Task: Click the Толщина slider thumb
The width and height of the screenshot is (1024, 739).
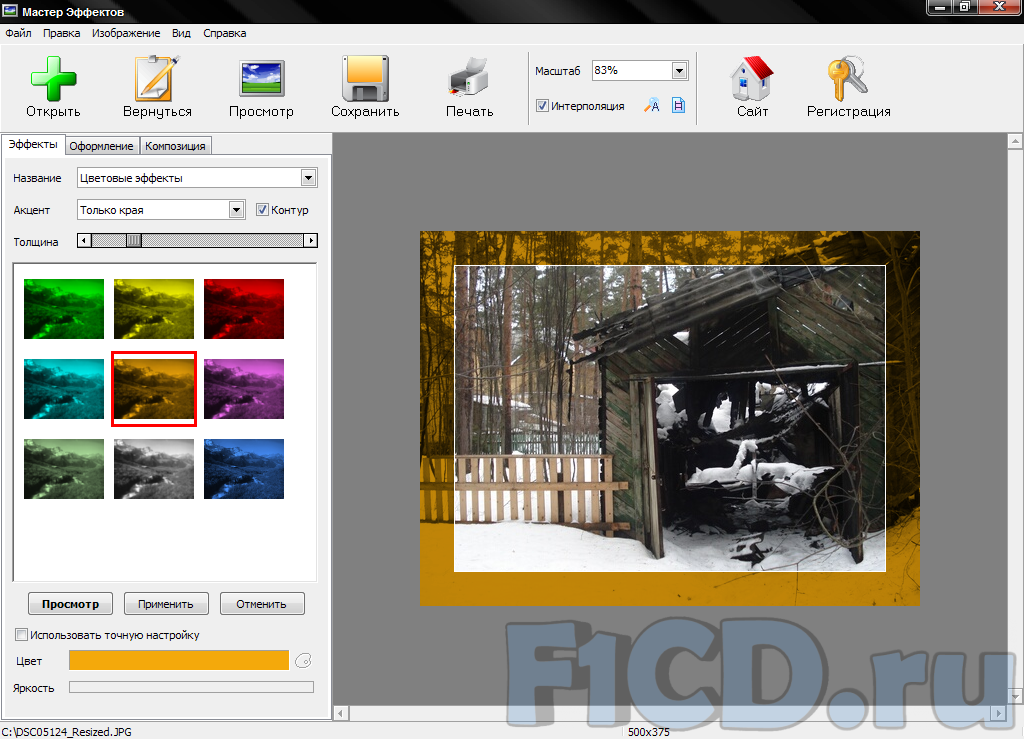Action: click(133, 240)
